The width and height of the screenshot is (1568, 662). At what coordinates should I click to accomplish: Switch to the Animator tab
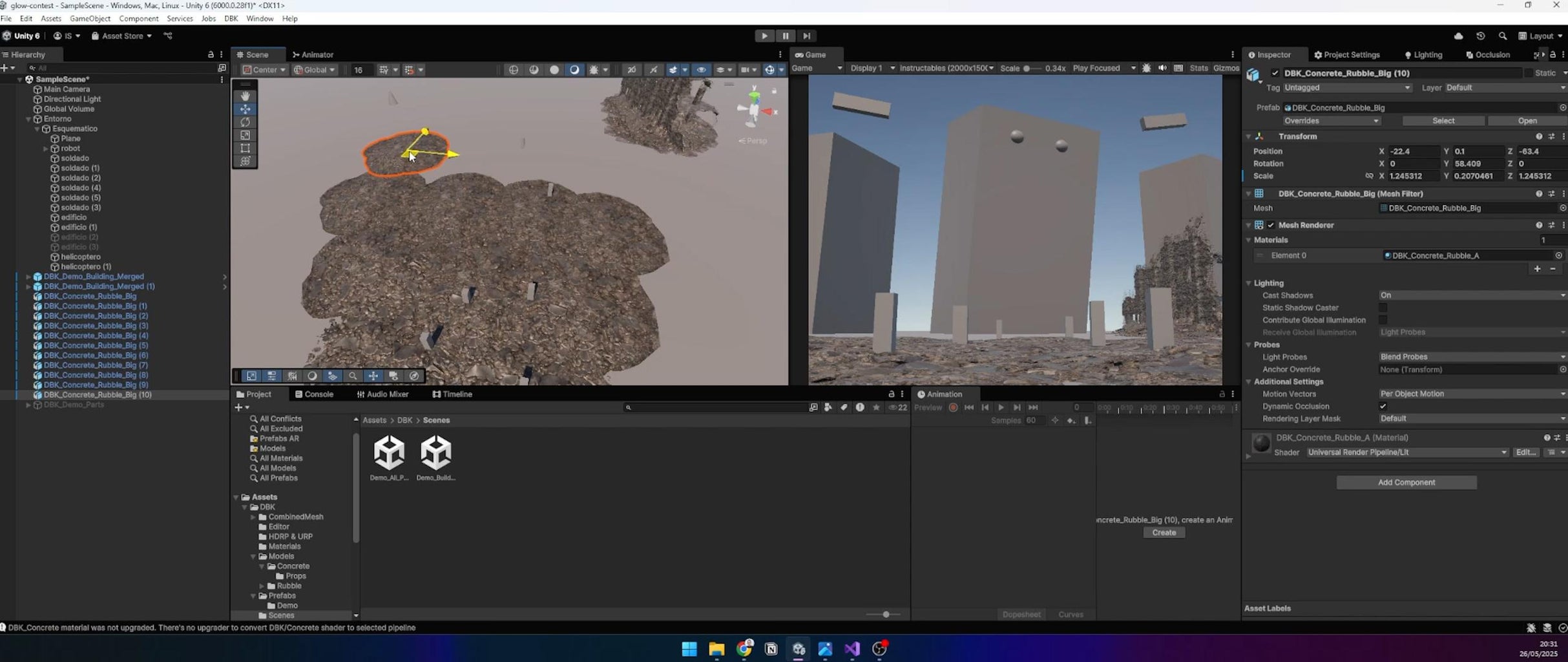pyautogui.click(x=313, y=54)
